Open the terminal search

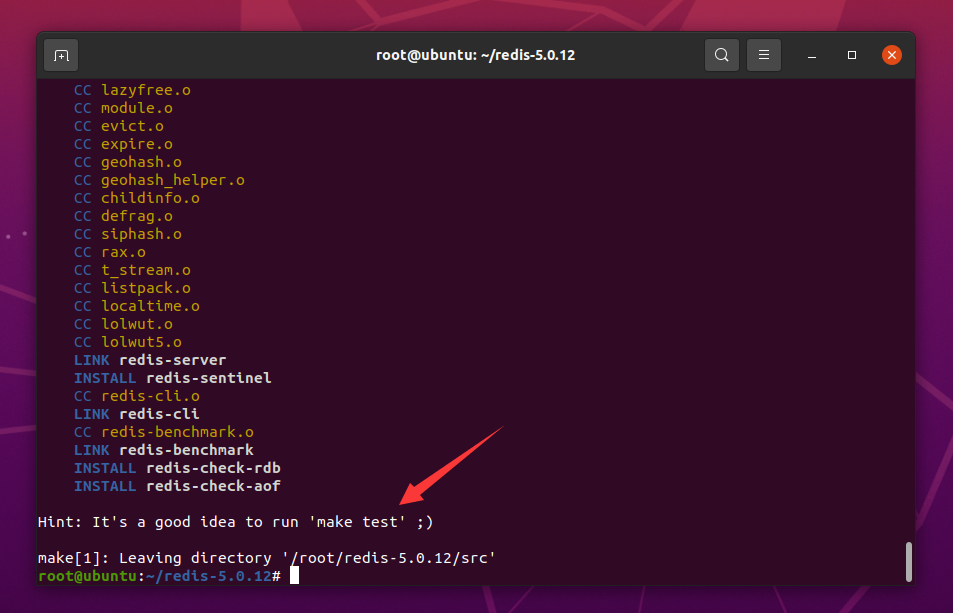click(x=721, y=55)
